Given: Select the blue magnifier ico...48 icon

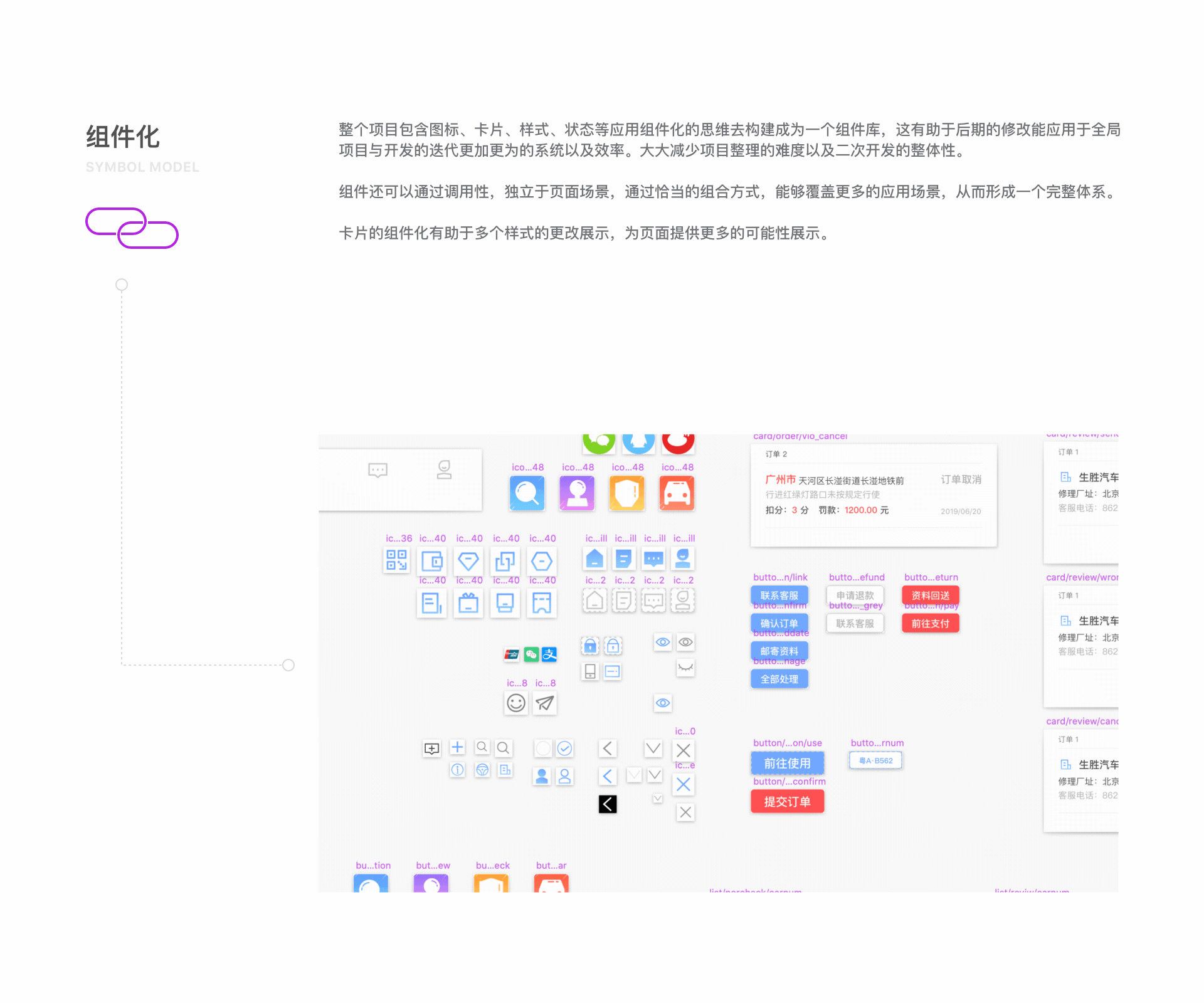Looking at the screenshot, I should 527,493.
